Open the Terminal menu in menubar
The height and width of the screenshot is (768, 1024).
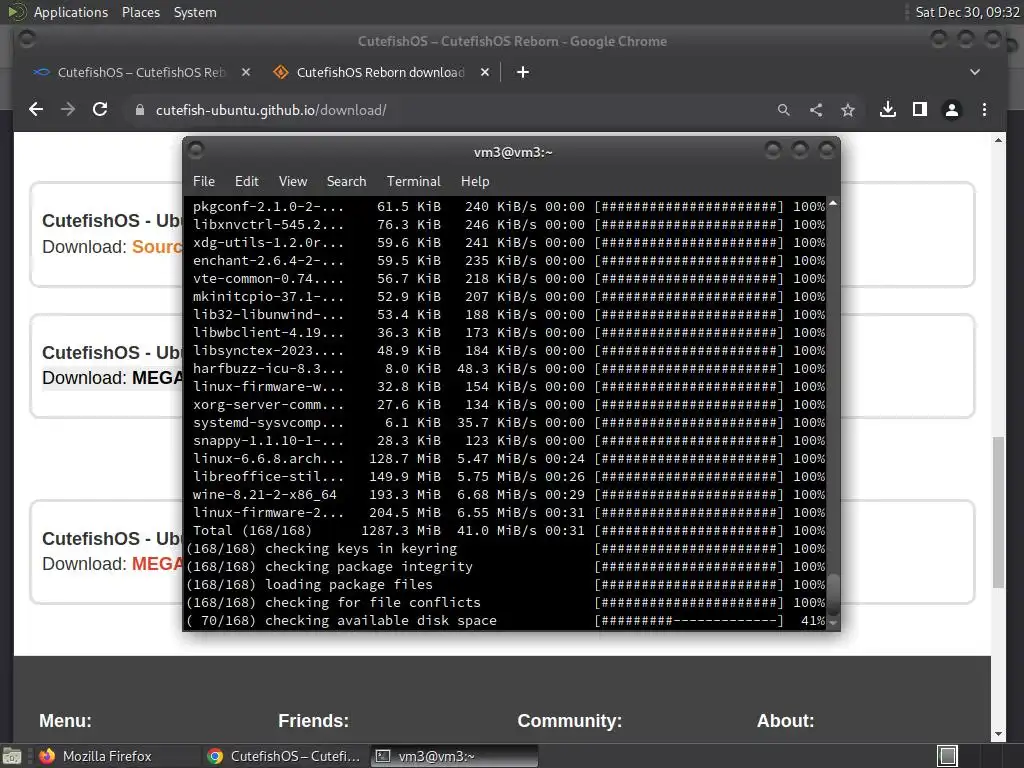tap(413, 182)
